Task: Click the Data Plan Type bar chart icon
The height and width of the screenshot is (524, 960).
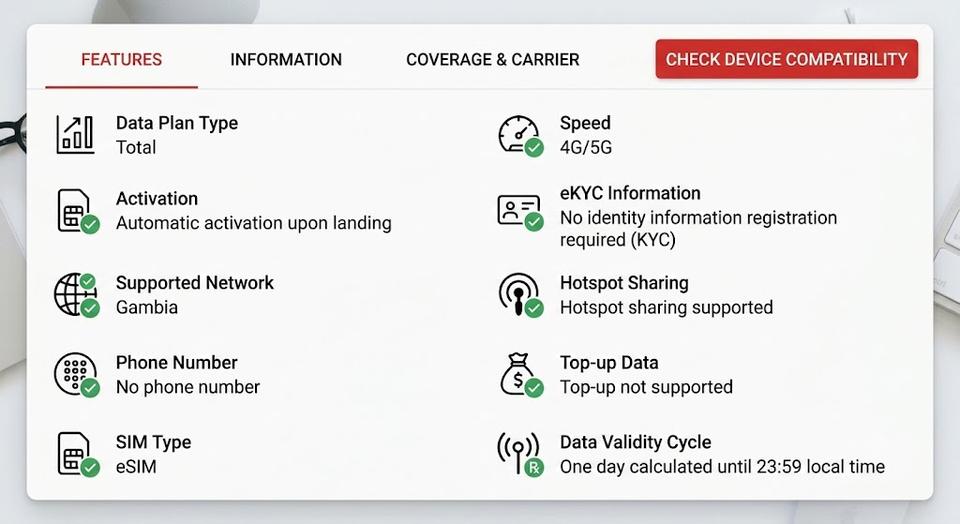Action: tap(75, 134)
